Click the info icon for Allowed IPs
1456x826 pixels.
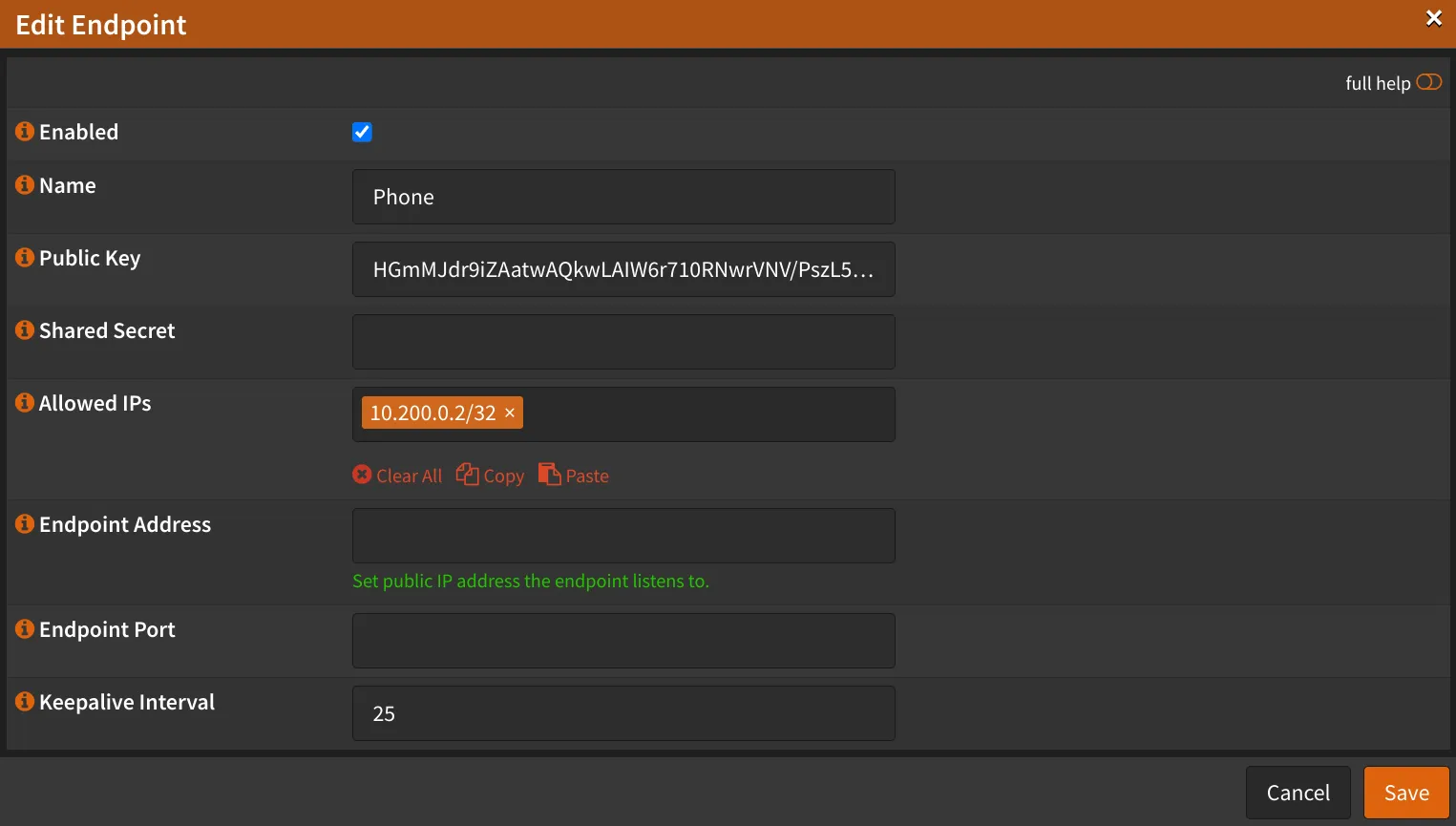pos(24,402)
